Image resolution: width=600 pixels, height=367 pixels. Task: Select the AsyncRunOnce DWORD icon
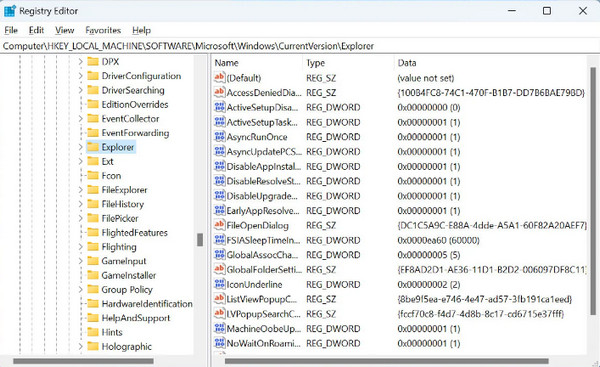tap(219, 137)
